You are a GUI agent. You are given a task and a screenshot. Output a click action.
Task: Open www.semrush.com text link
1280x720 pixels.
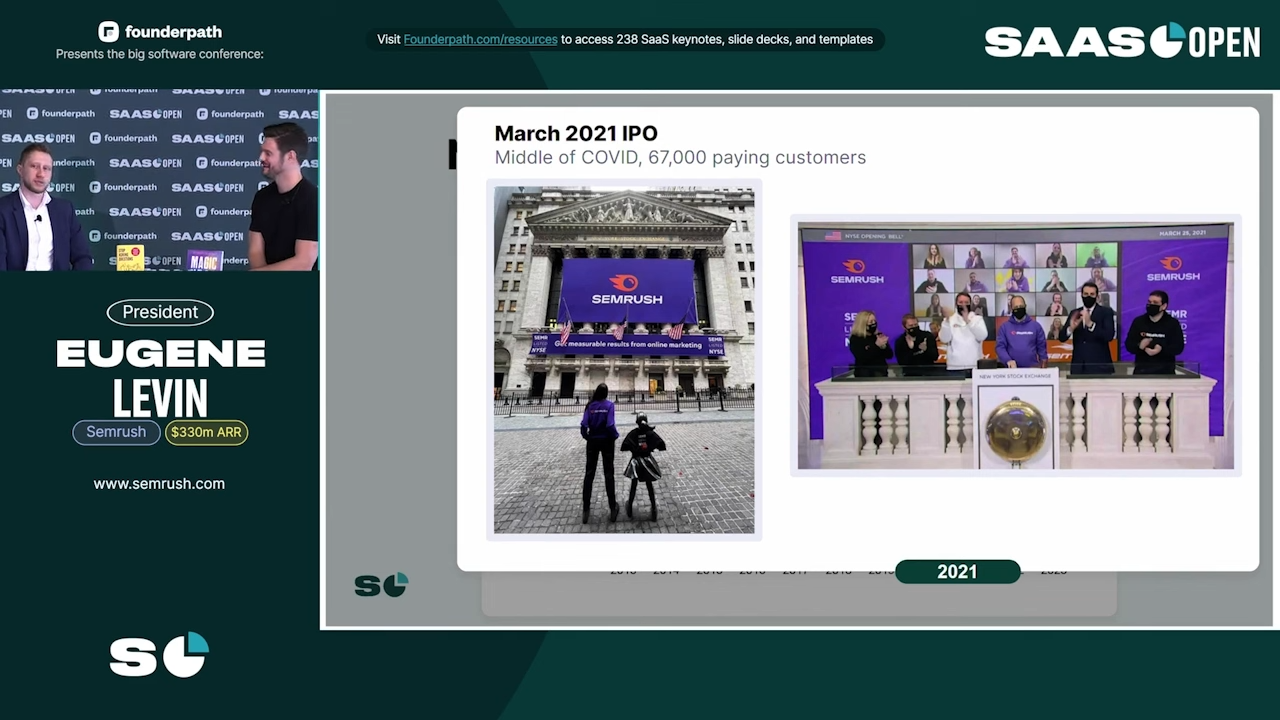[159, 484]
